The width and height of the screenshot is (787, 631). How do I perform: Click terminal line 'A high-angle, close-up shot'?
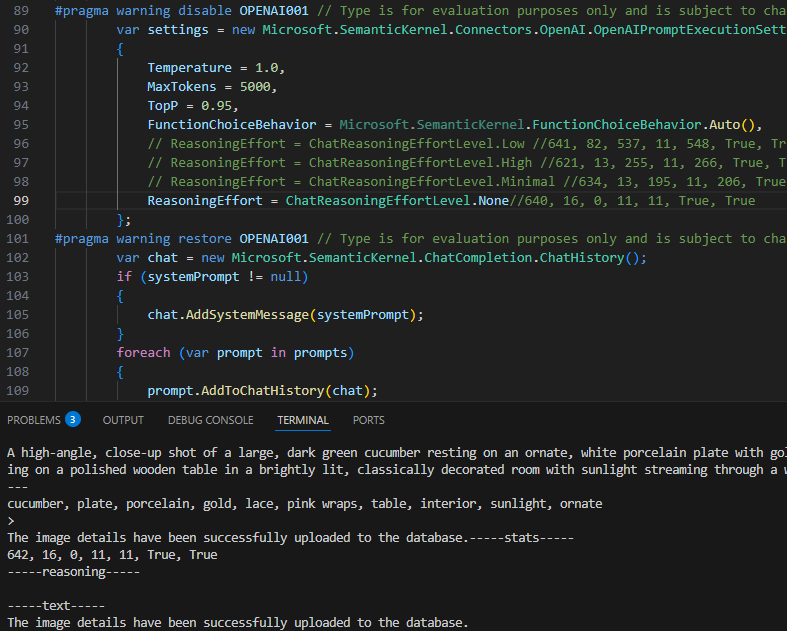pos(397,453)
